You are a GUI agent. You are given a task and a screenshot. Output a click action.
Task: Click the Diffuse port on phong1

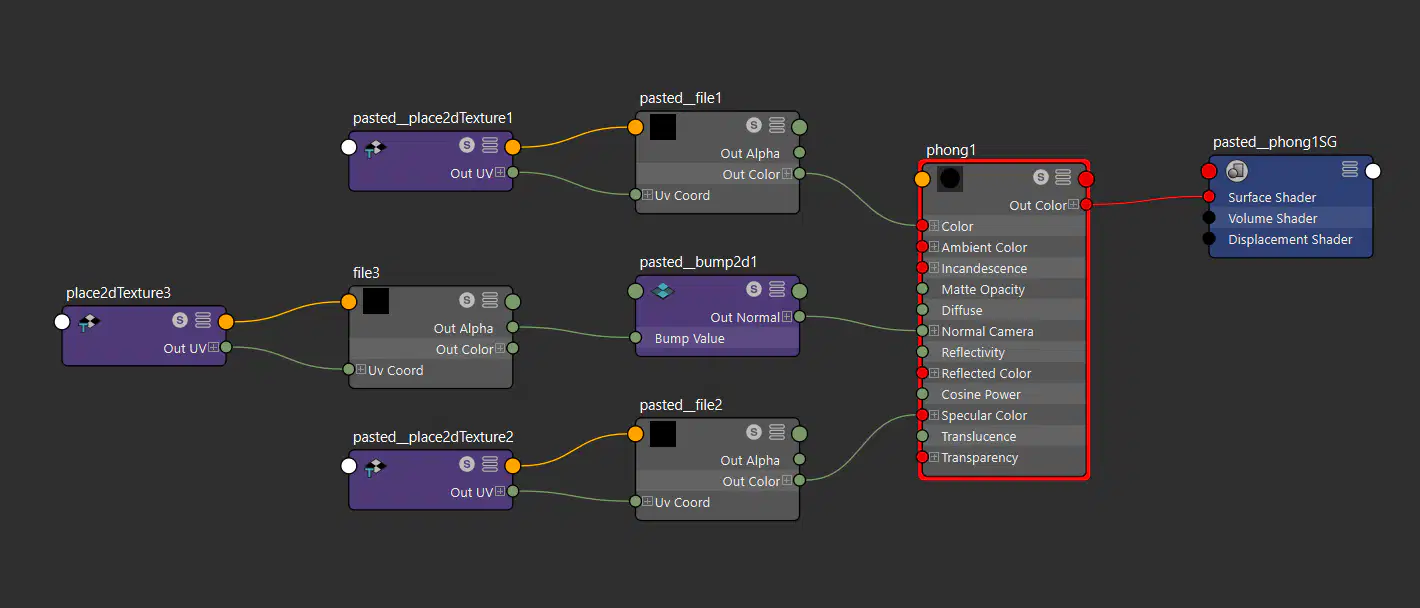[922, 310]
